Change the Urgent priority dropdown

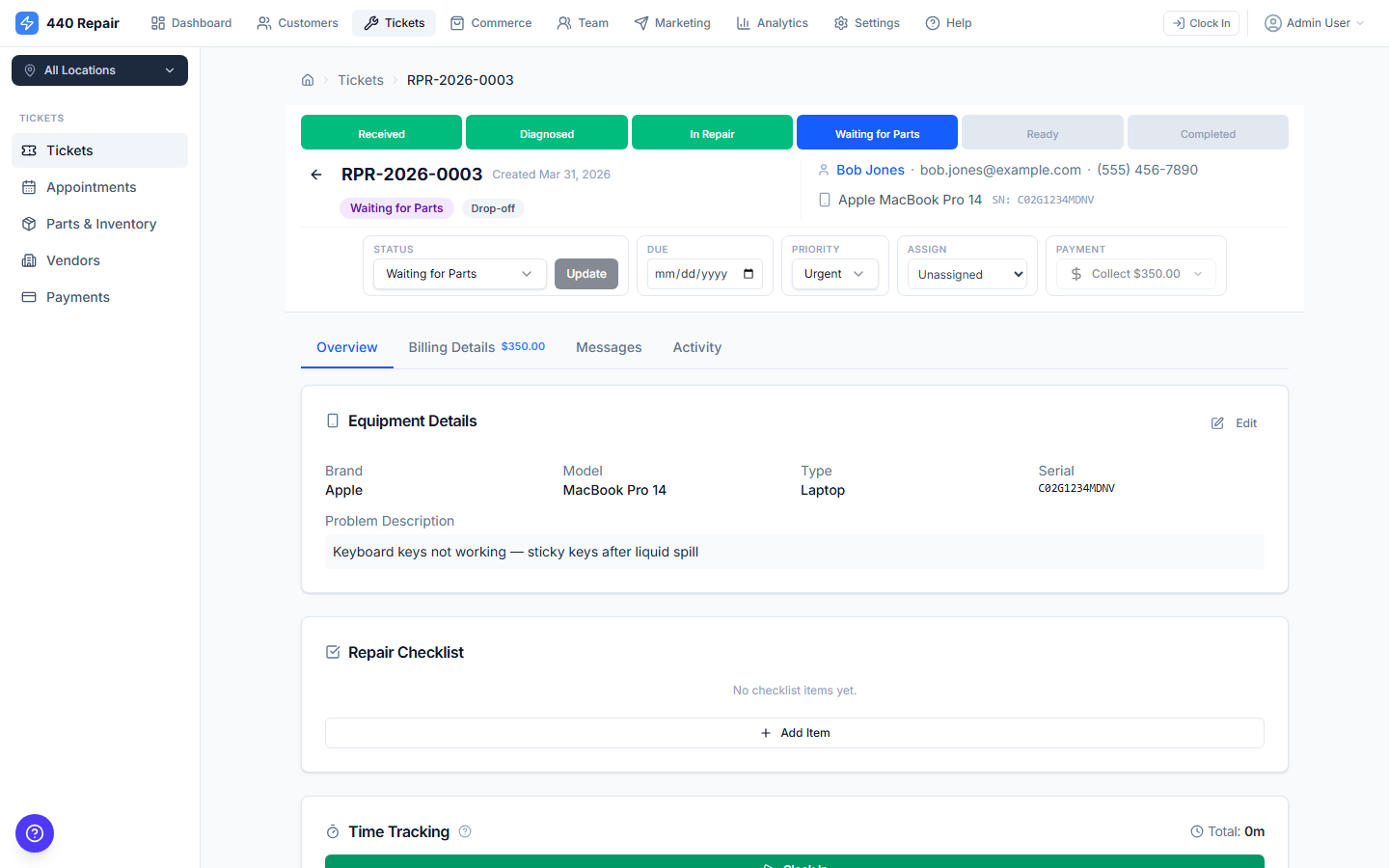point(834,273)
